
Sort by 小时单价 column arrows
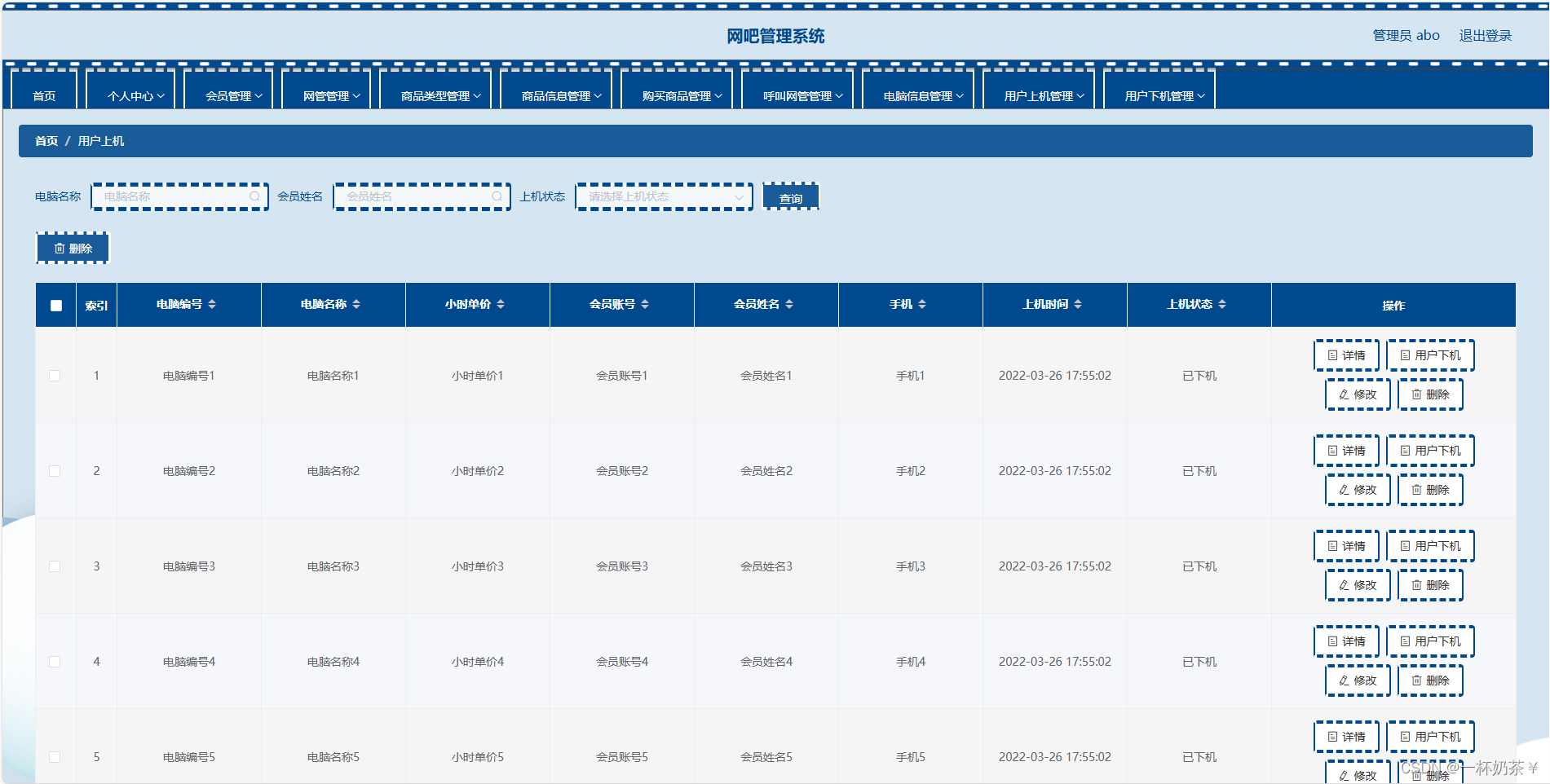501,304
